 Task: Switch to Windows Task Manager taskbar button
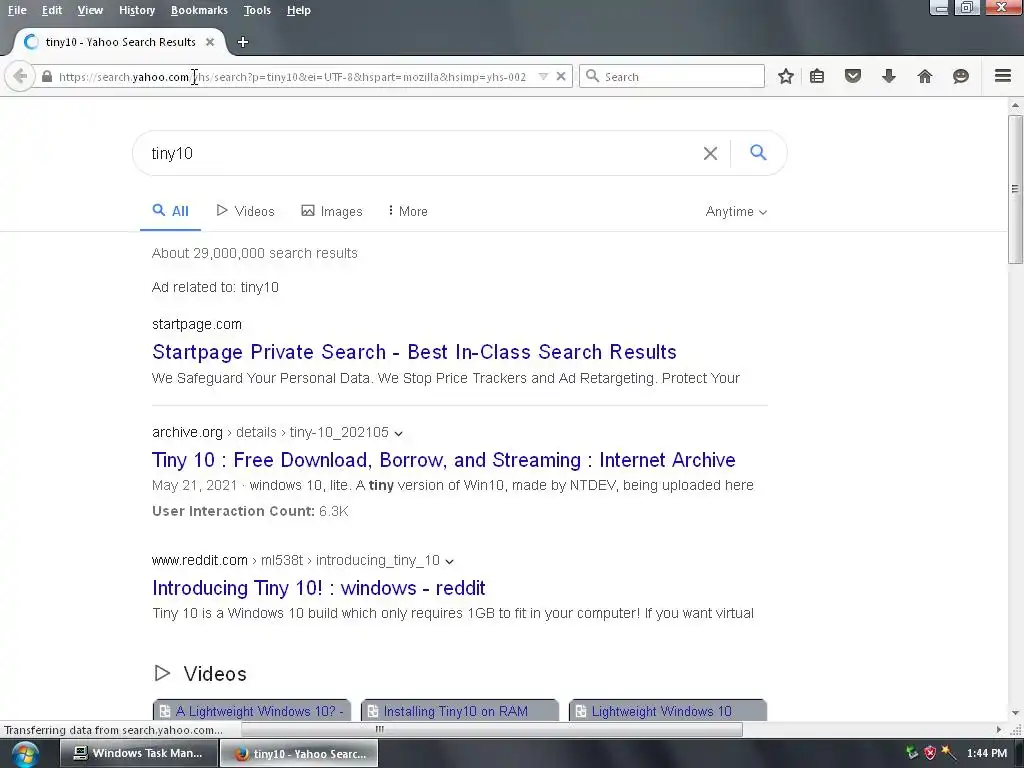(138, 753)
